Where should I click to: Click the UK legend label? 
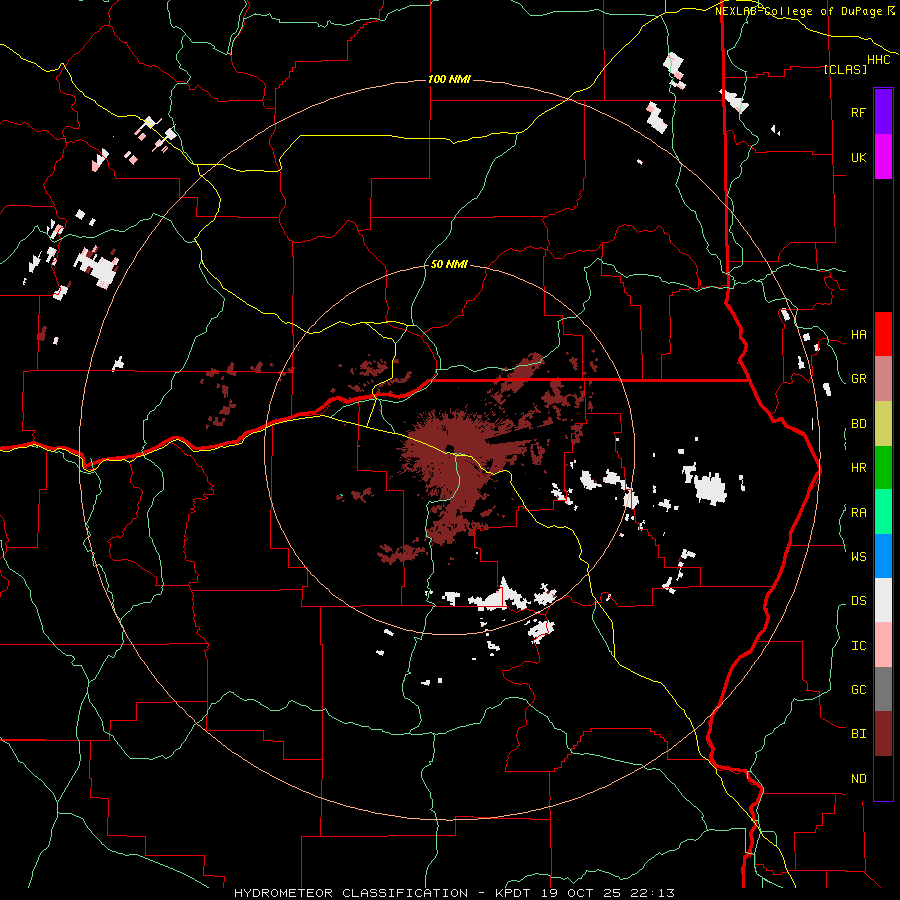[x=858, y=157]
